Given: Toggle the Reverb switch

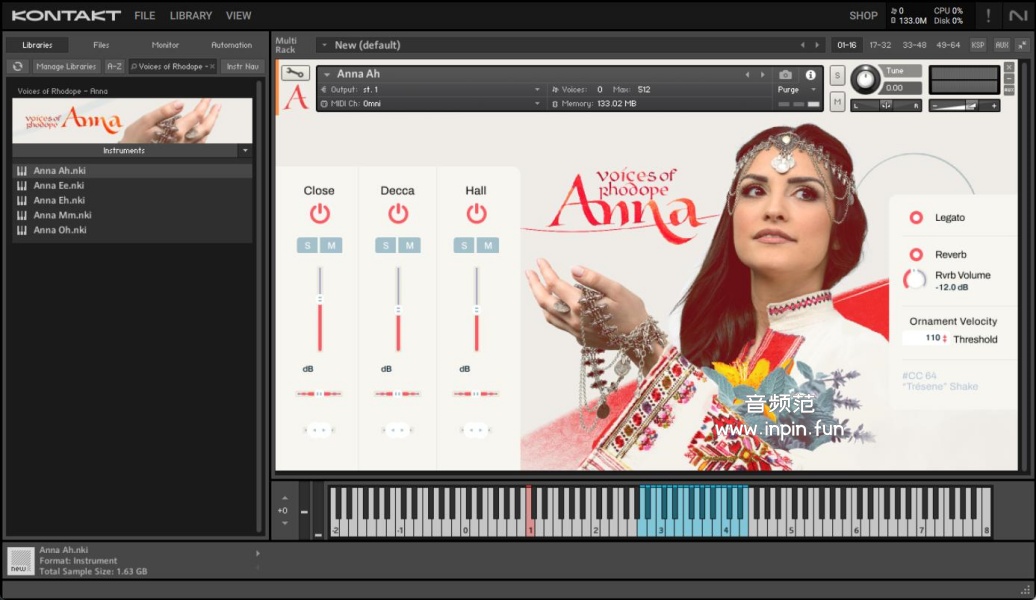Looking at the screenshot, I should click(x=916, y=254).
